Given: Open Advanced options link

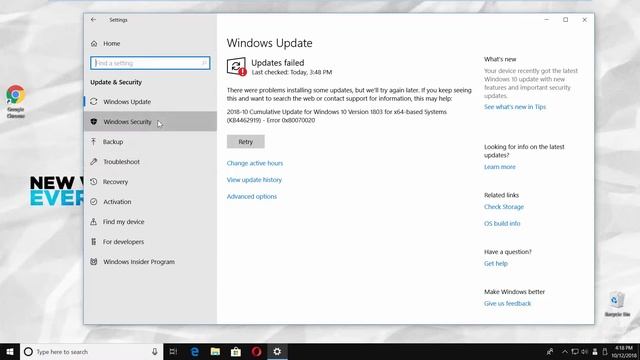Looking at the screenshot, I should pos(252,196).
